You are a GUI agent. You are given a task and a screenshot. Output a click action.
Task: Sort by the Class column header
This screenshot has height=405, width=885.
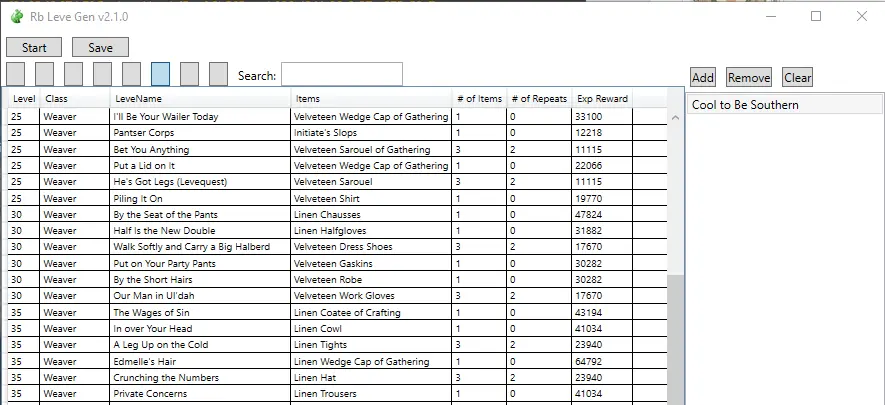coord(75,99)
